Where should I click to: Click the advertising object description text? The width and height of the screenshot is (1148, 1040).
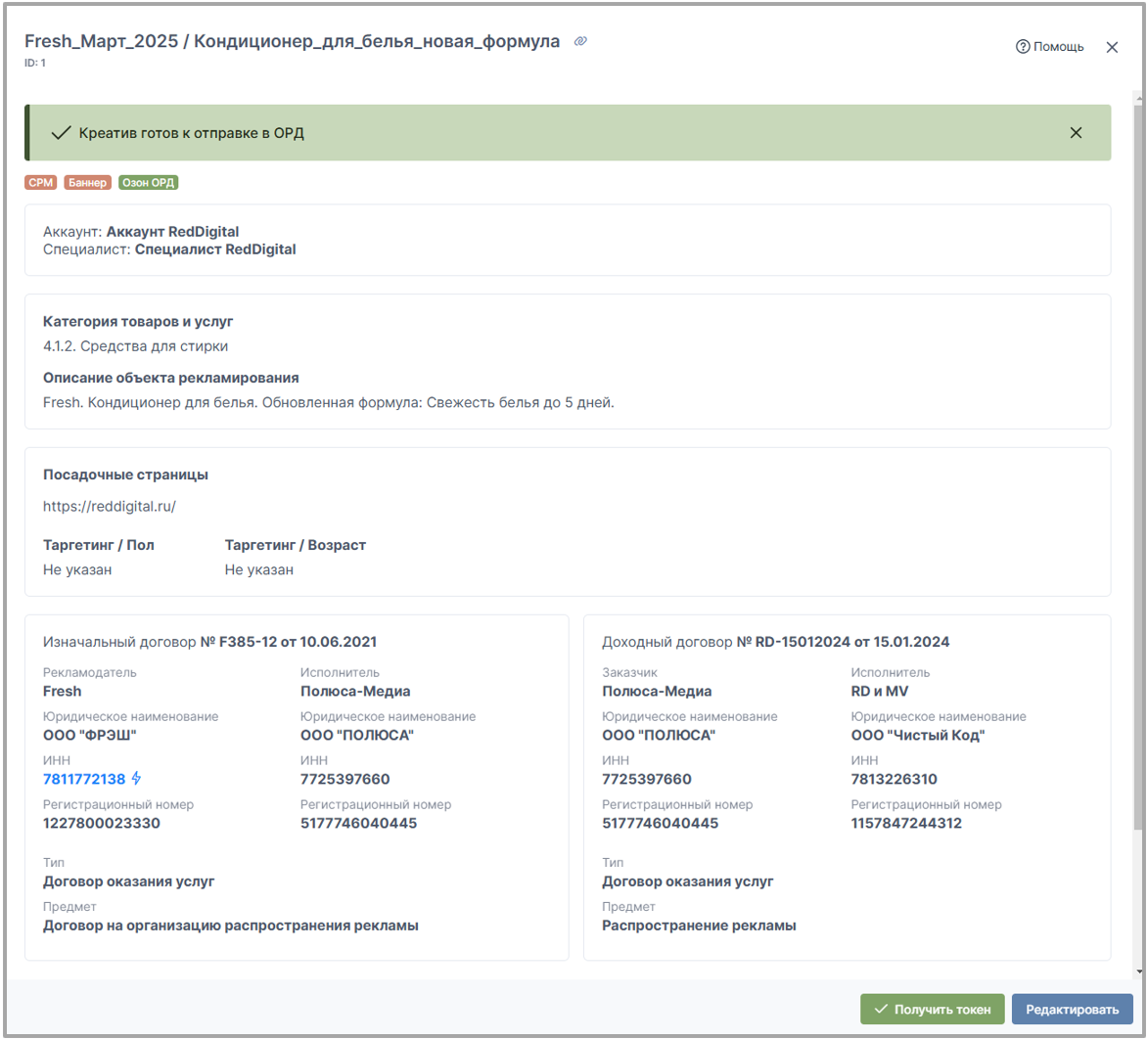click(328, 402)
